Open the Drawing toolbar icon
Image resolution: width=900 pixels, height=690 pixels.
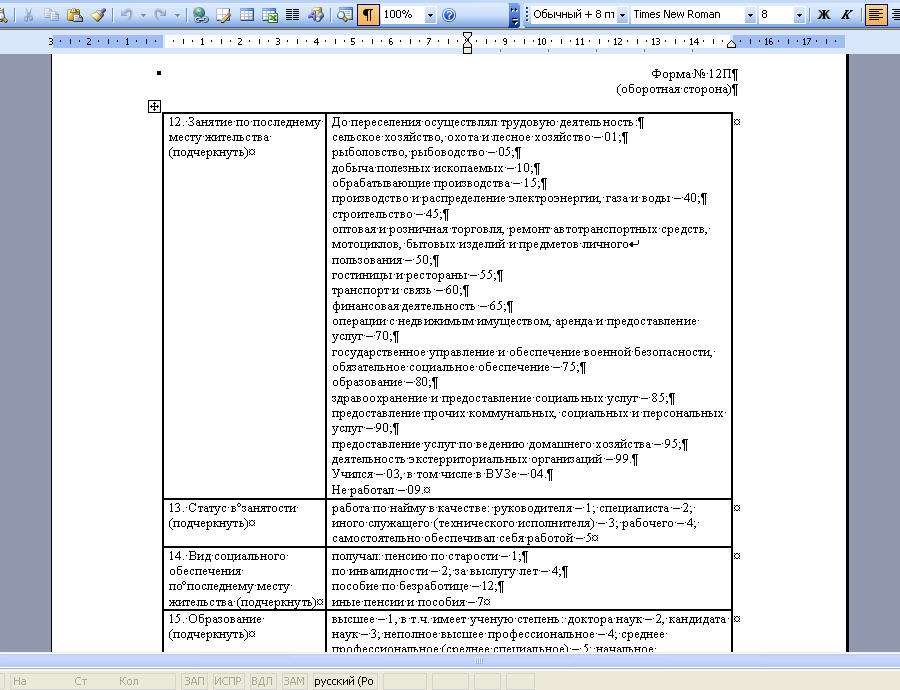point(316,15)
